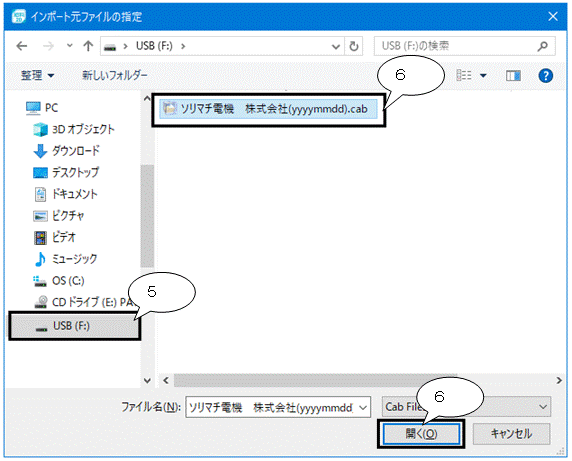Click the navigation pane vertical scrollbar thumb
572x461 pixels.
[147, 216]
